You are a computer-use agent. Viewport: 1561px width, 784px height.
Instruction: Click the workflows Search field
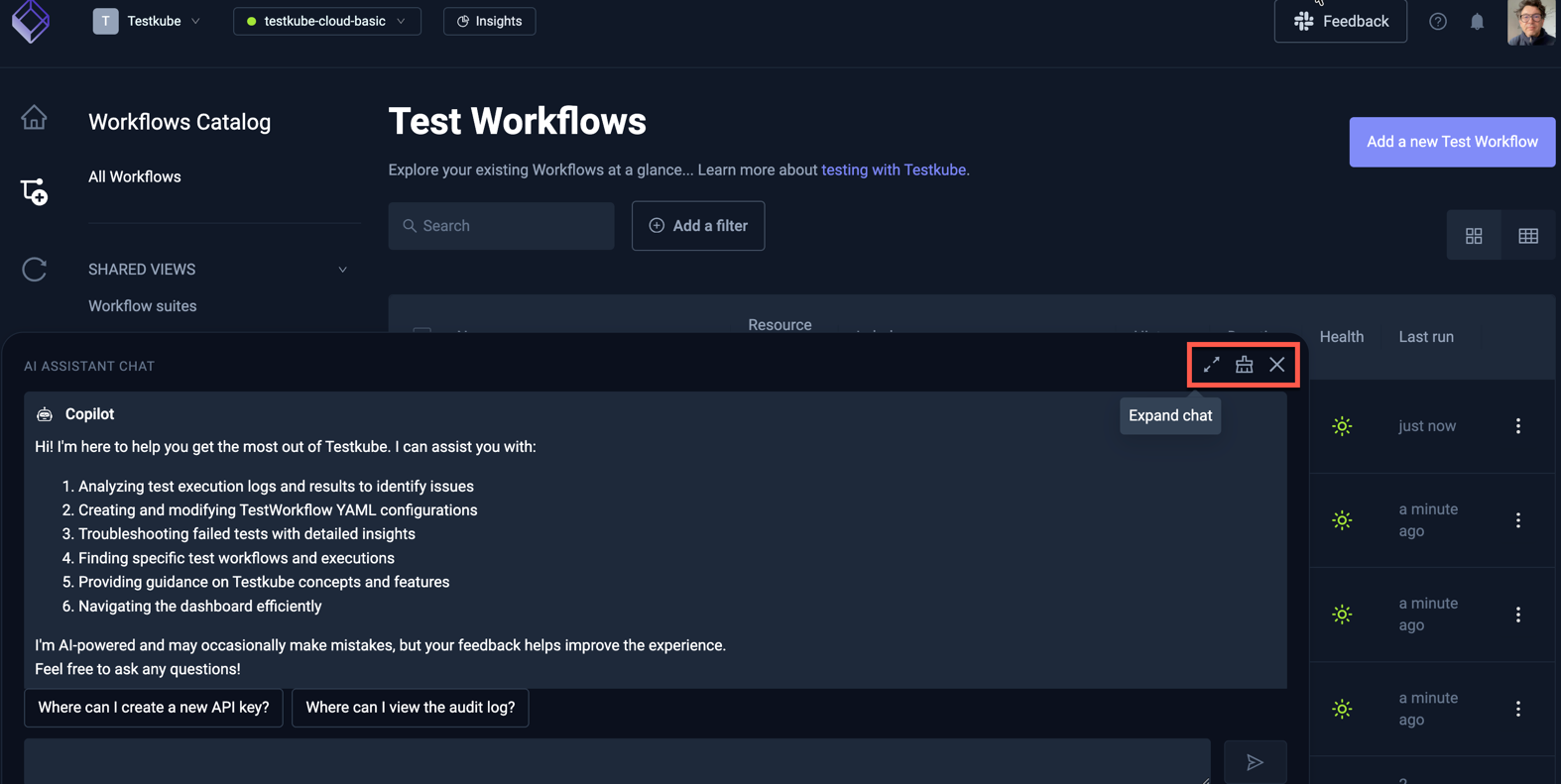pos(501,226)
